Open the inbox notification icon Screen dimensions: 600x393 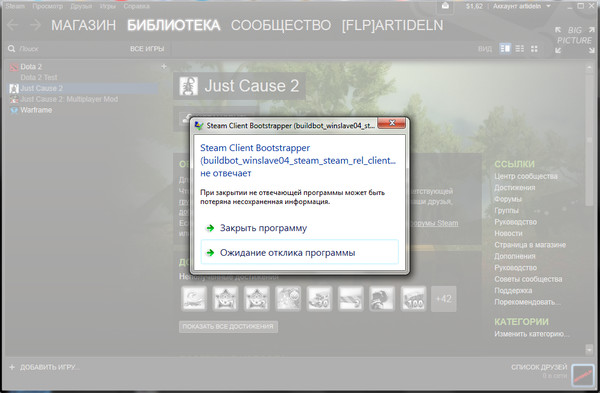445,6
